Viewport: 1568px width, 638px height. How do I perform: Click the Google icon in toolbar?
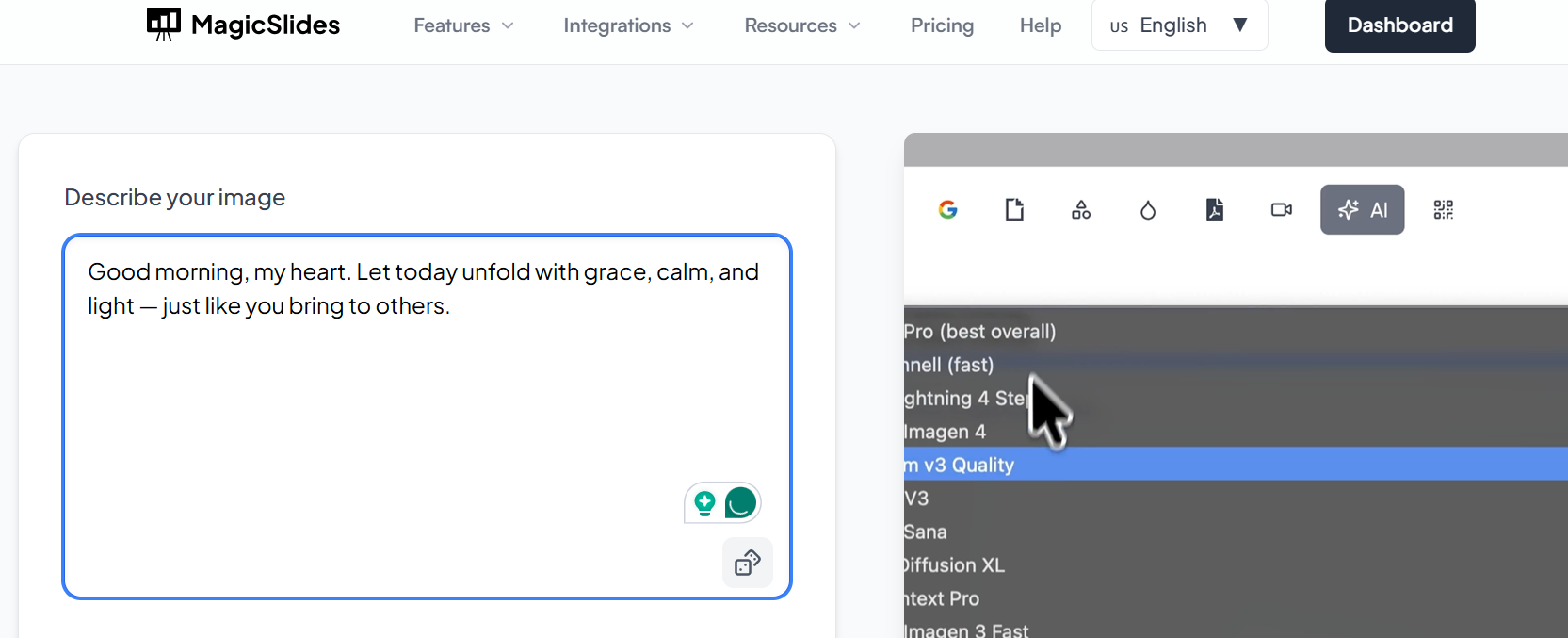pyautogui.click(x=948, y=209)
